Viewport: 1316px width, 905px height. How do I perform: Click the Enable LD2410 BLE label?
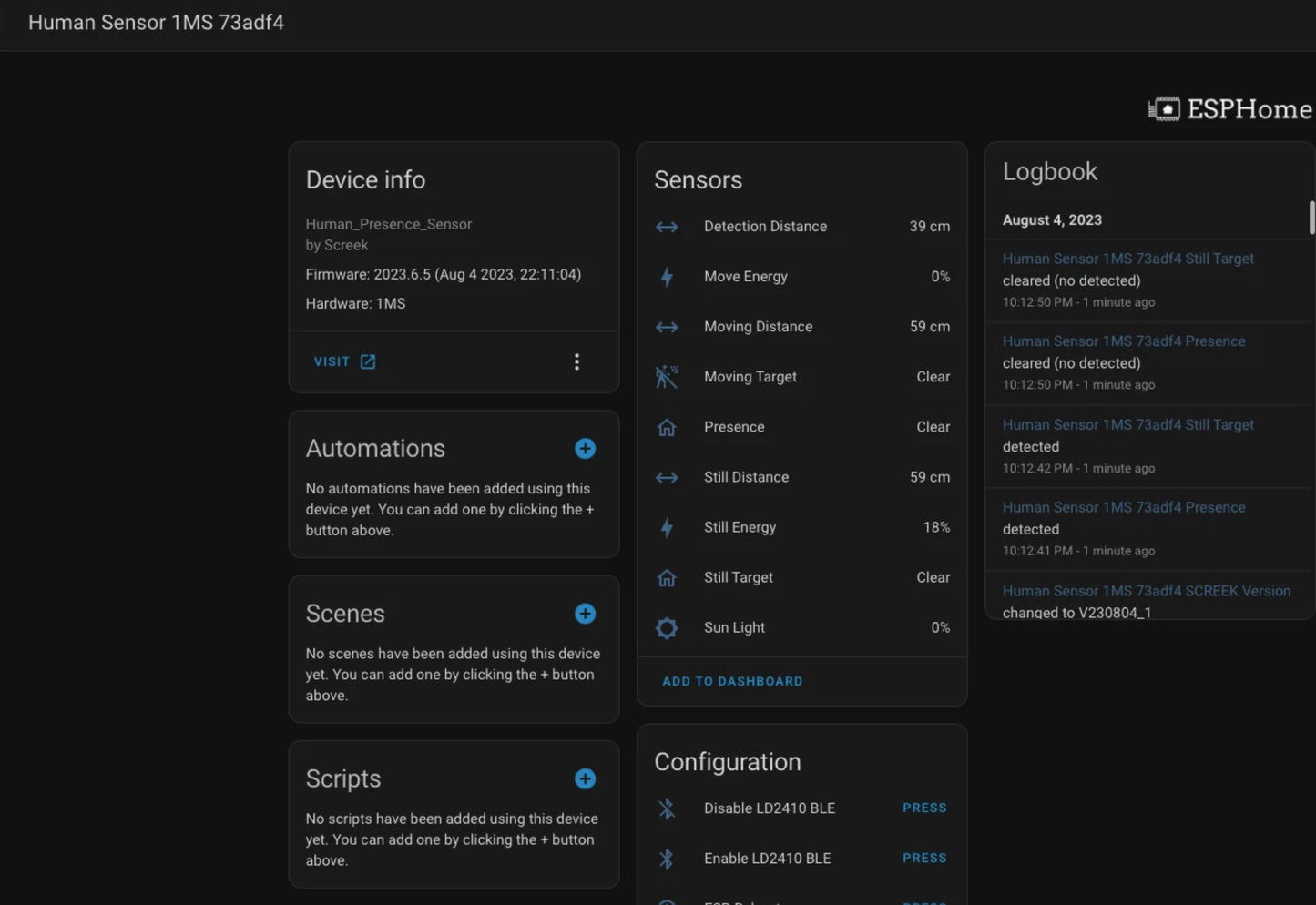pyautogui.click(x=768, y=859)
